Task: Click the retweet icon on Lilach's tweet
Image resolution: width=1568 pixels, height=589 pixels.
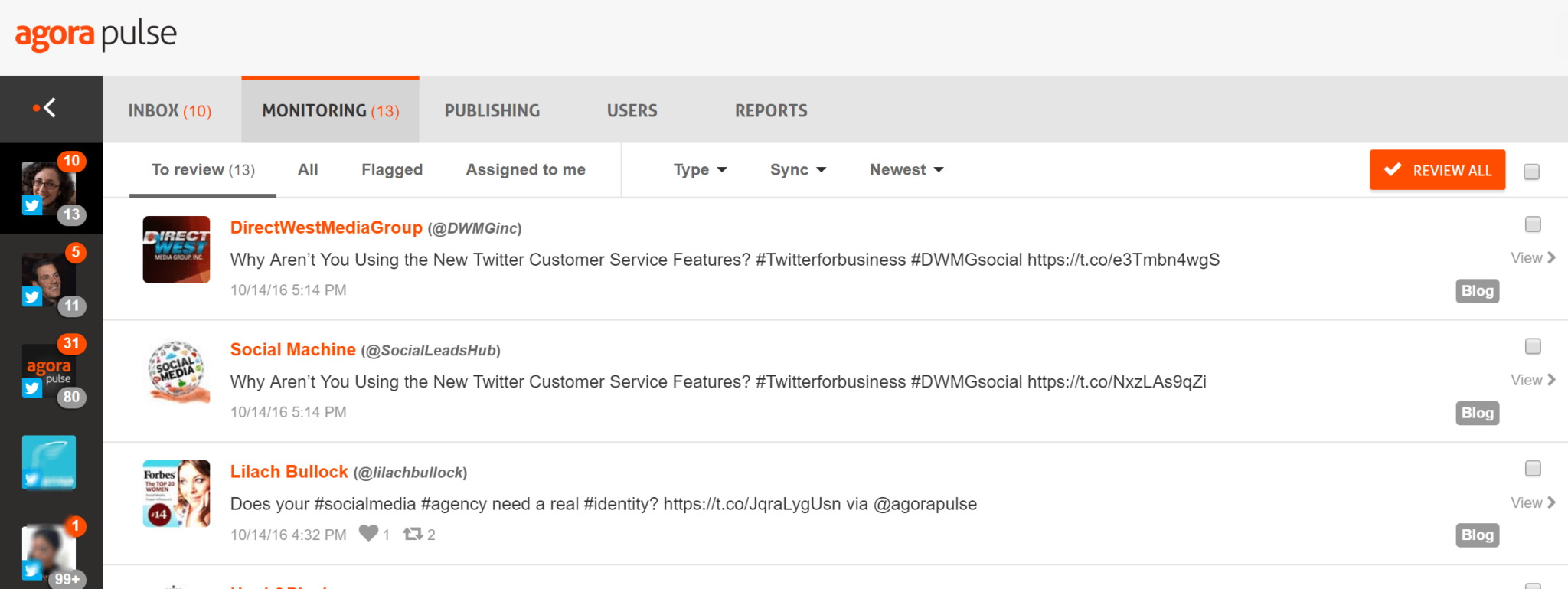Action: [413, 534]
